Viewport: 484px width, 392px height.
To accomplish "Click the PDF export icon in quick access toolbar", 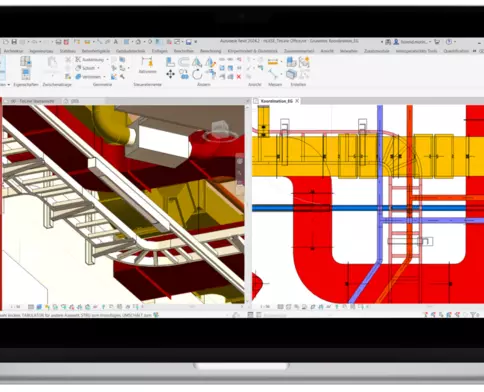I will [66, 42].
